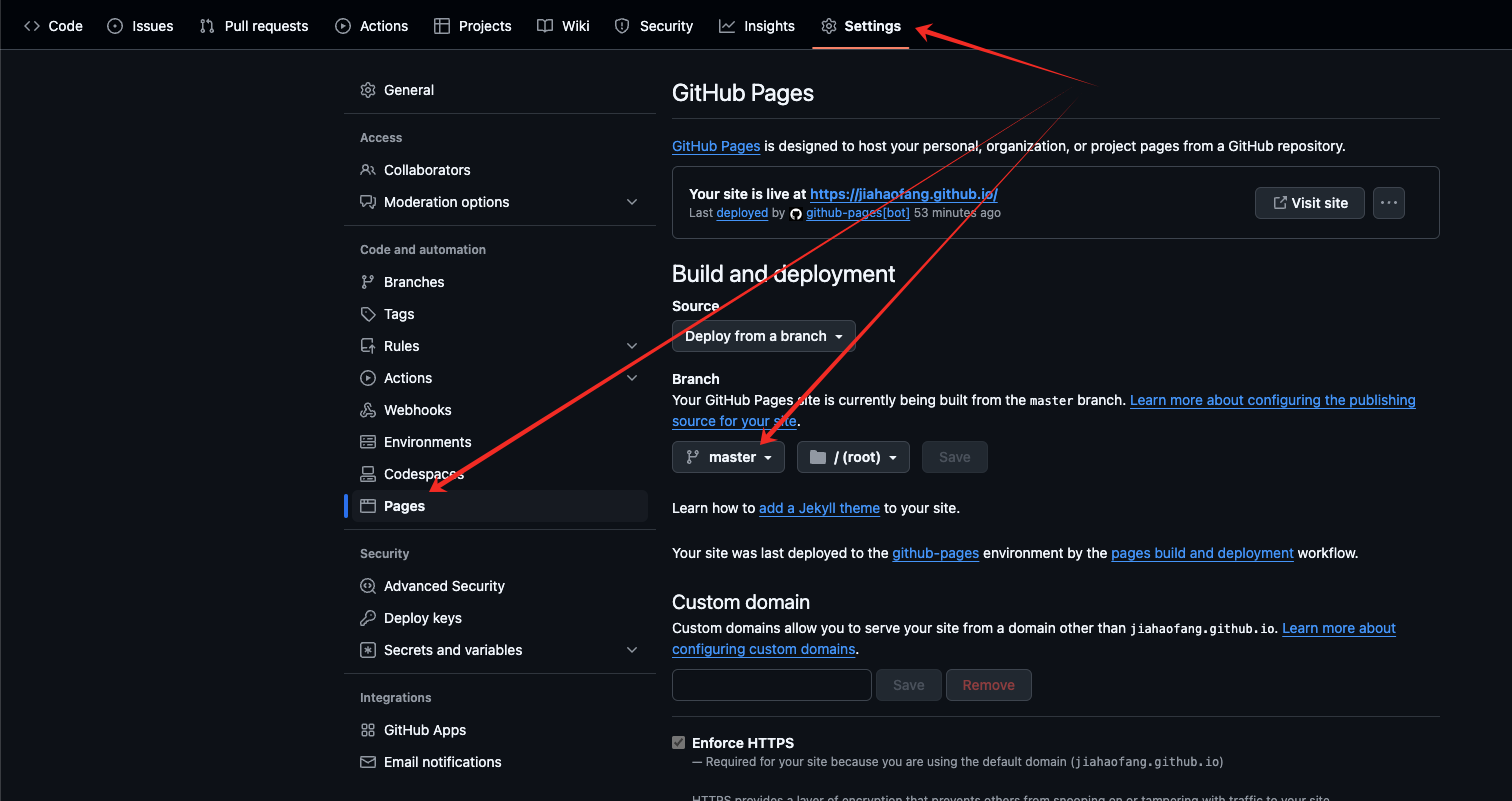Click the GitHub Apps grid icon
This screenshot has width=1512, height=801.
click(x=368, y=730)
